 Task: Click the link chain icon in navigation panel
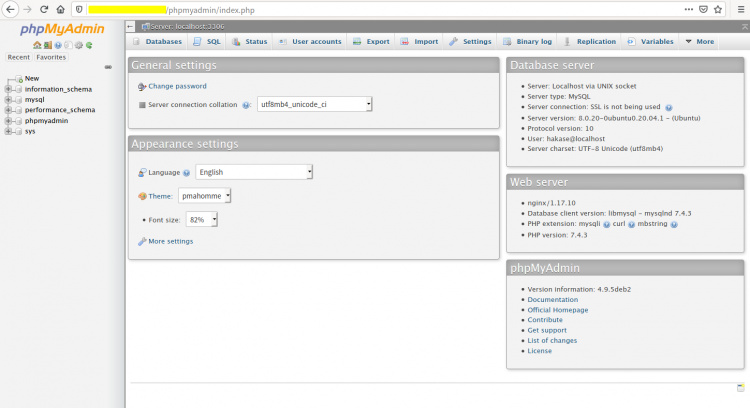(108, 67)
